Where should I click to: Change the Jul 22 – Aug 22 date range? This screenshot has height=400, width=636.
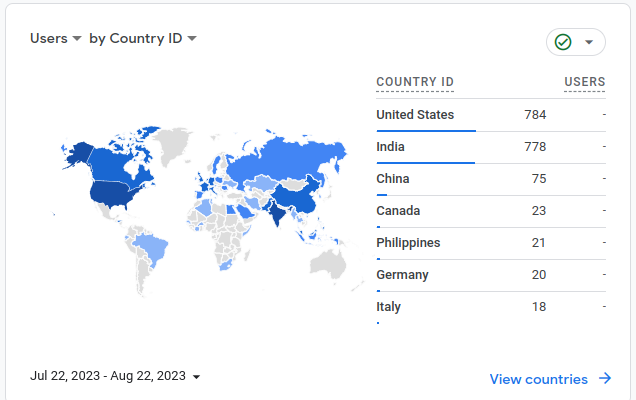115,376
